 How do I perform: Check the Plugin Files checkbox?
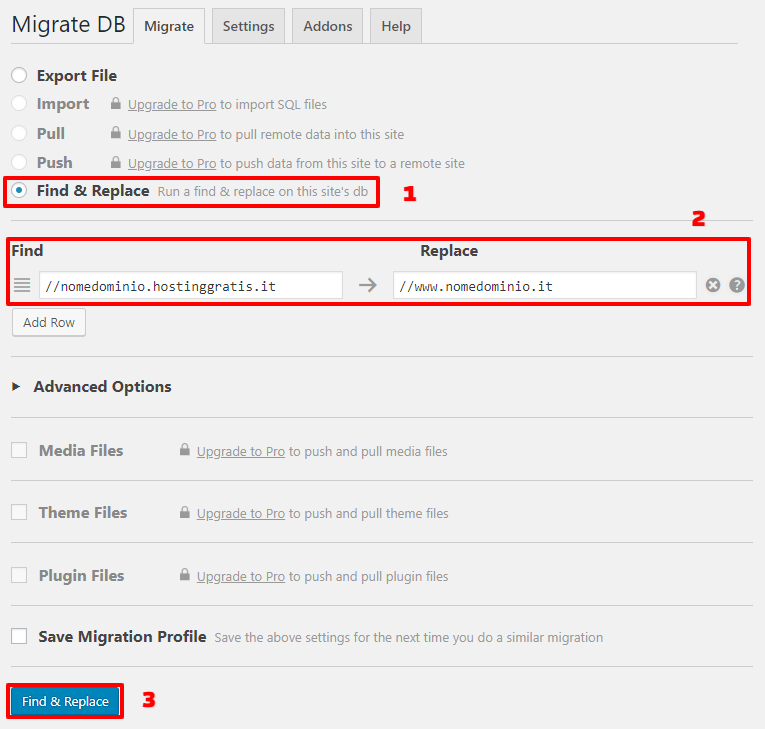(x=19, y=575)
